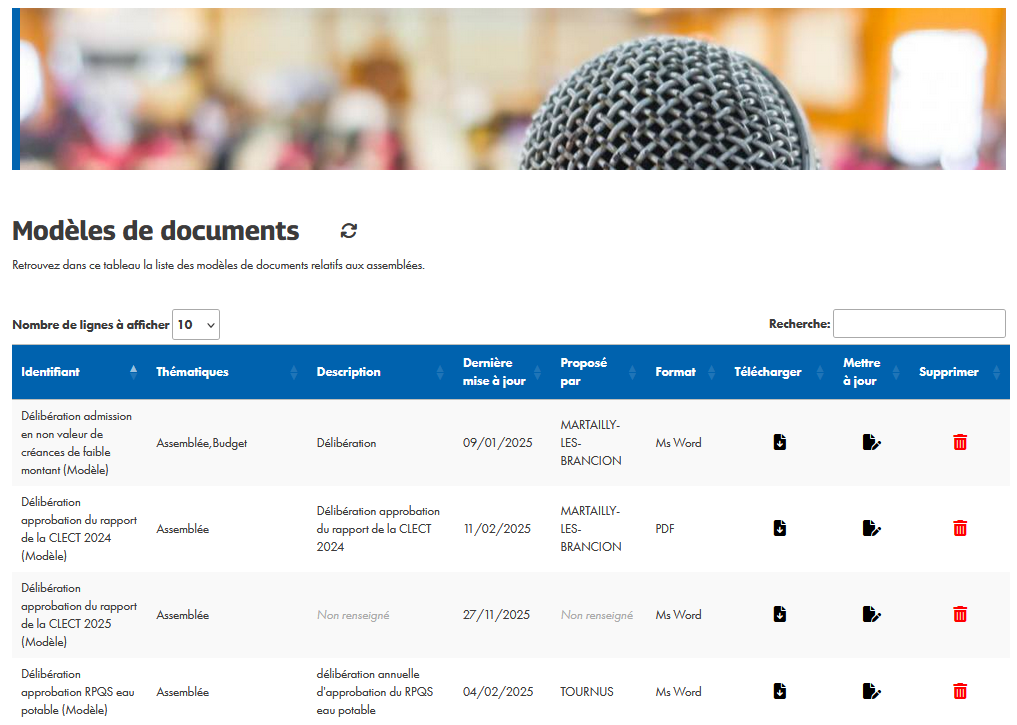Delete the CLECT 2025 deliberation model
1017x725 pixels.
[x=960, y=614]
